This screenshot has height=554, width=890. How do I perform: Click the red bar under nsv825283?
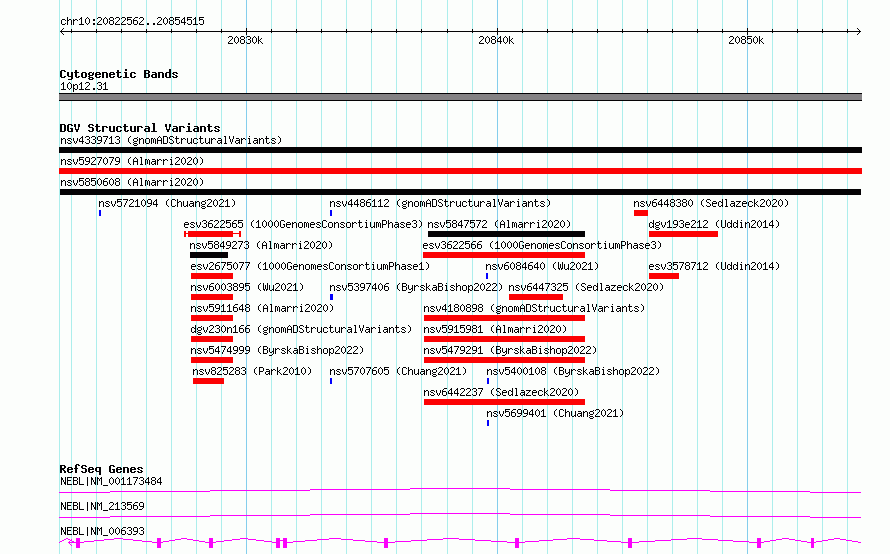(208, 381)
